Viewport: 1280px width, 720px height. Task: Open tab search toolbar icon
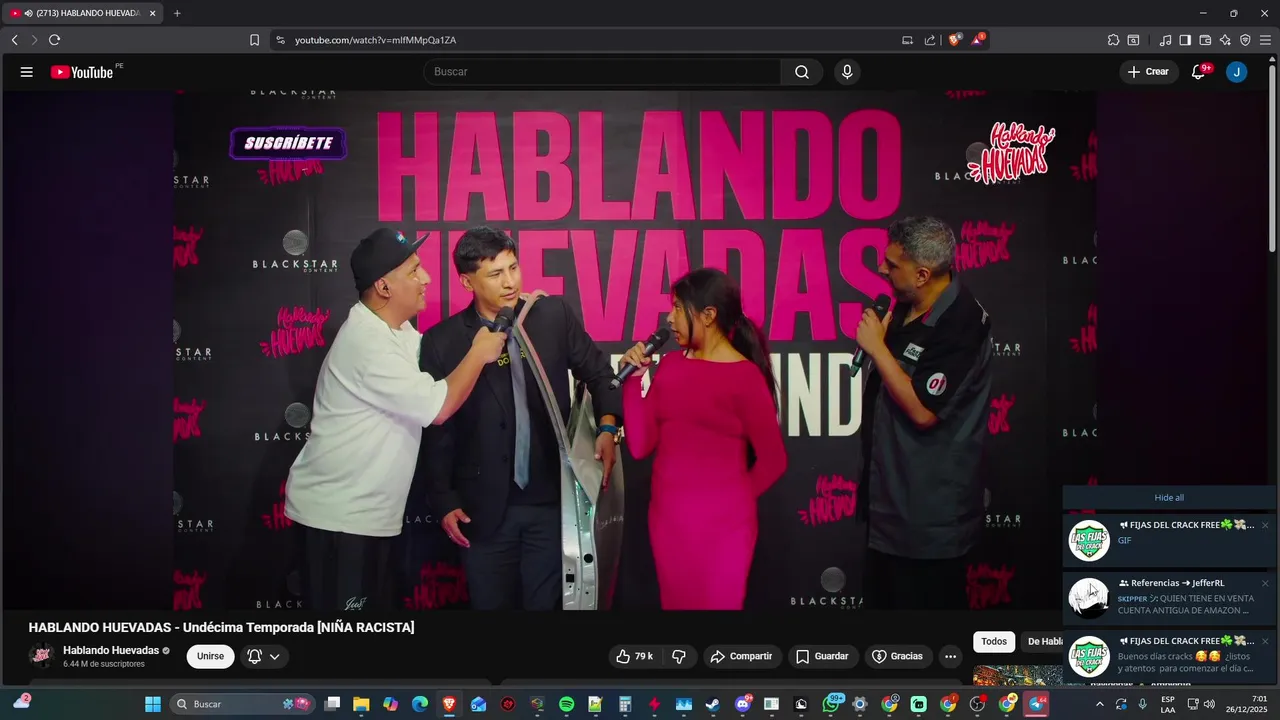(1133, 40)
